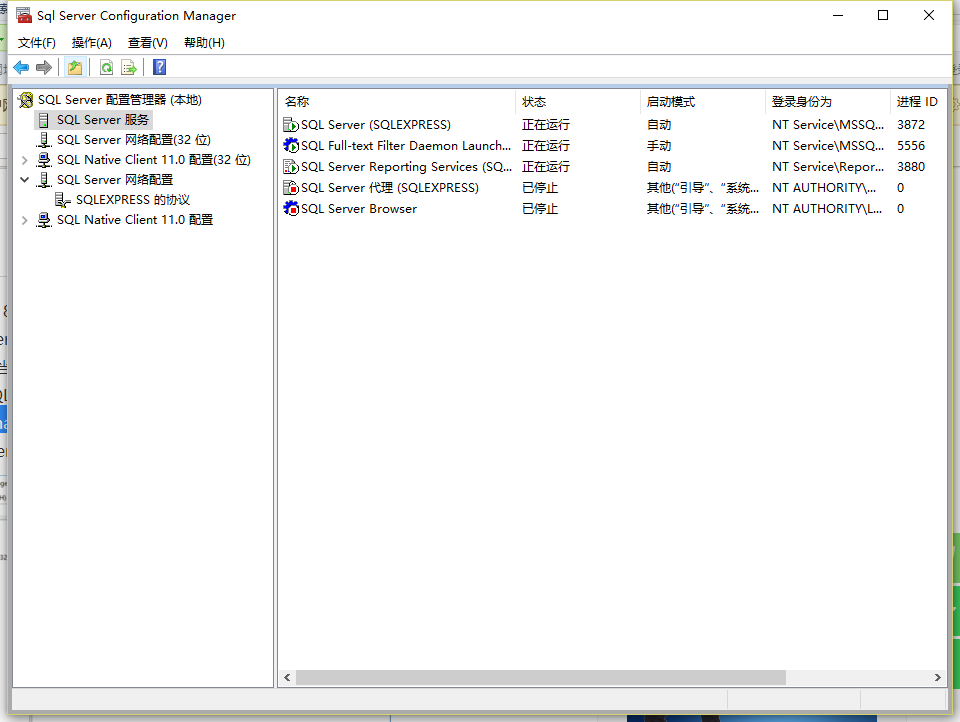Click the stopped SQL Server Browser icon
The image size is (960, 722).
(x=291, y=208)
